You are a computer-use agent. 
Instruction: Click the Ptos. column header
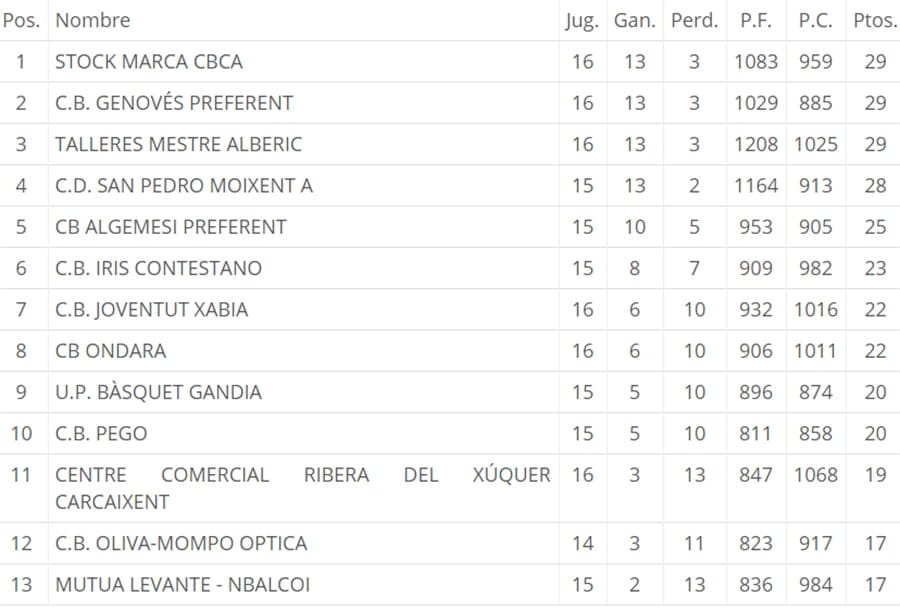pyautogui.click(x=875, y=21)
